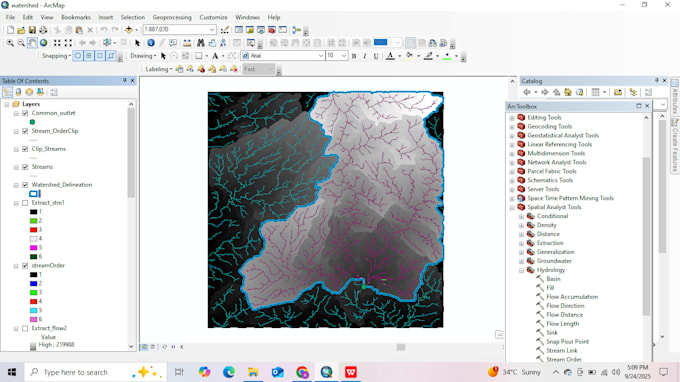Save the map with the floppy disk icon

(x=32, y=30)
